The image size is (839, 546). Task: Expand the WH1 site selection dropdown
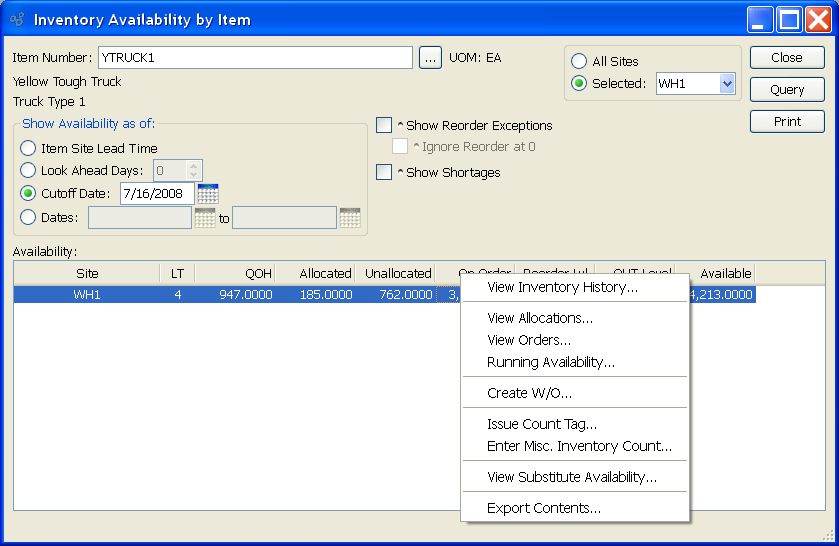tap(727, 84)
